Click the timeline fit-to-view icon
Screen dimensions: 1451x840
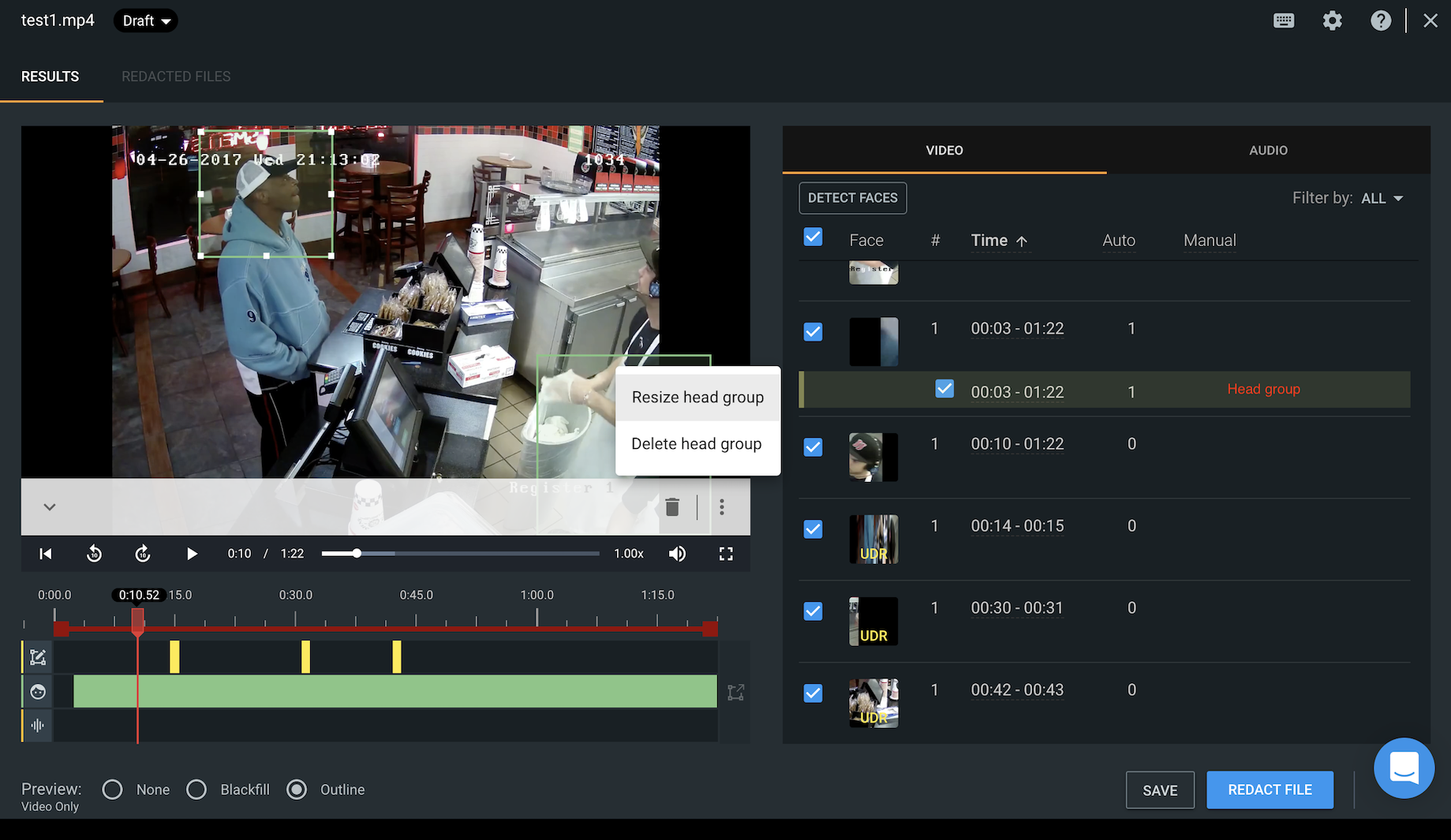735,693
